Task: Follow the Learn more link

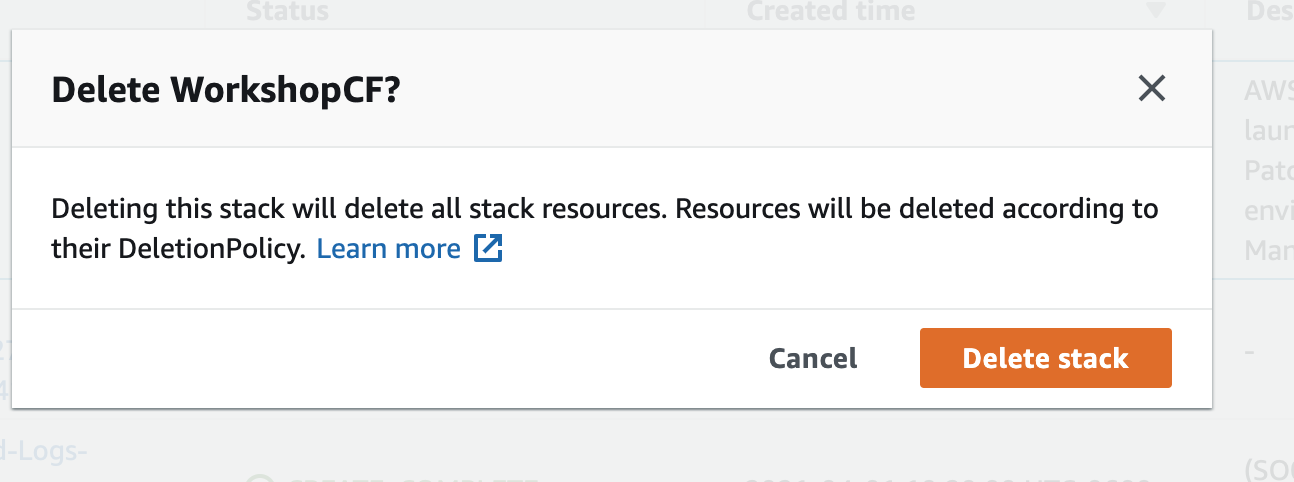Action: pyautogui.click(x=388, y=249)
